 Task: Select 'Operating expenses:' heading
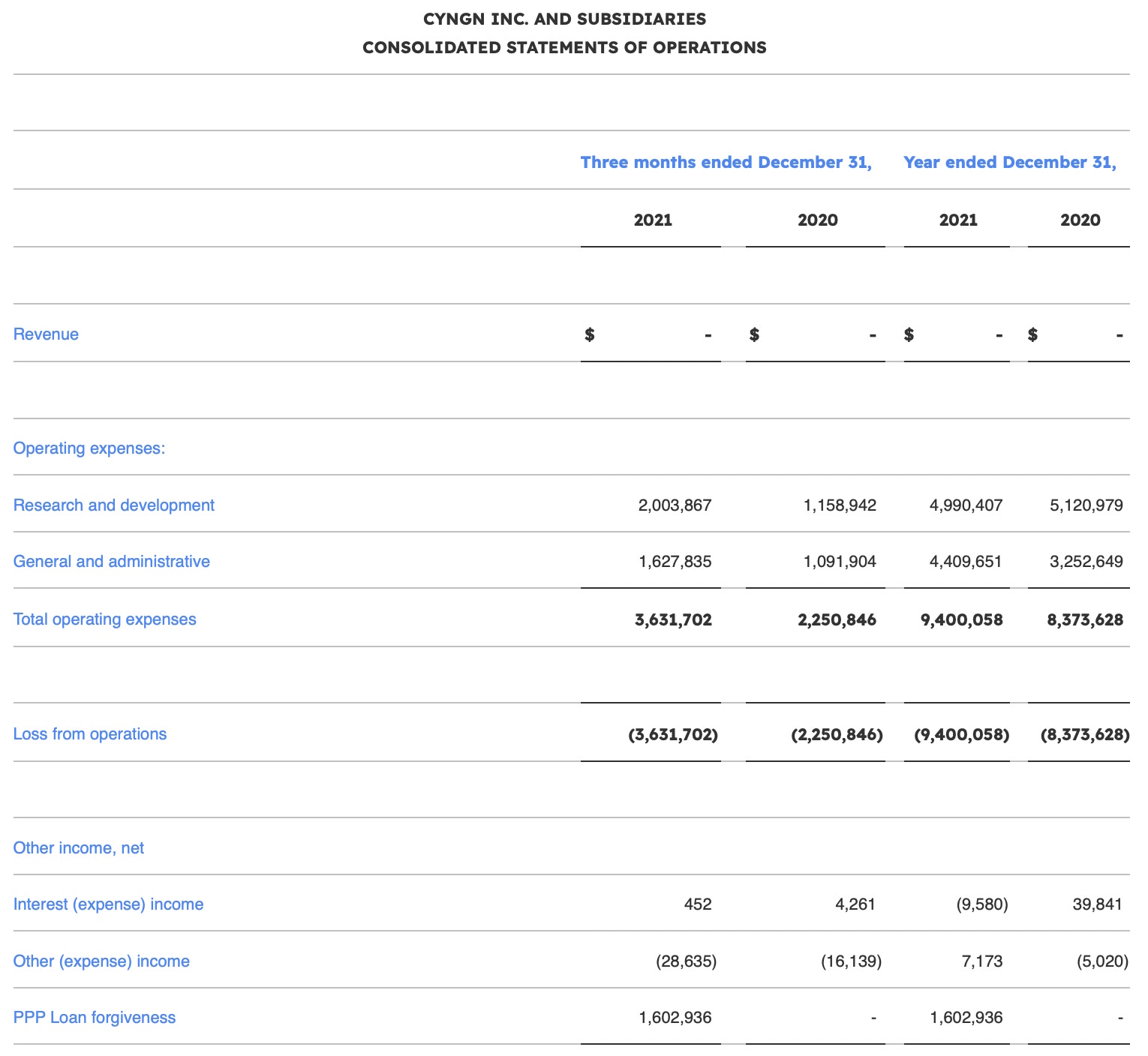[x=89, y=448]
